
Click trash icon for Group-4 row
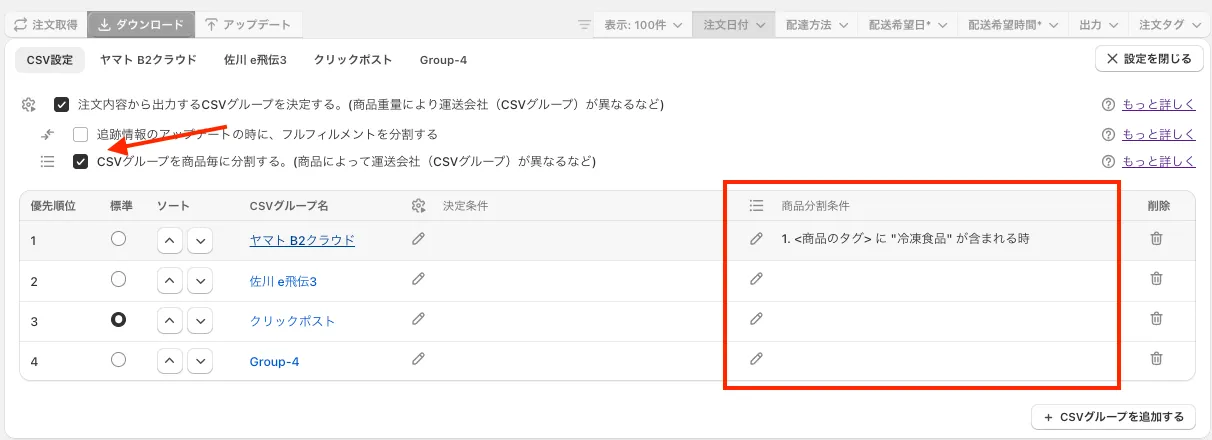tap(1156, 359)
